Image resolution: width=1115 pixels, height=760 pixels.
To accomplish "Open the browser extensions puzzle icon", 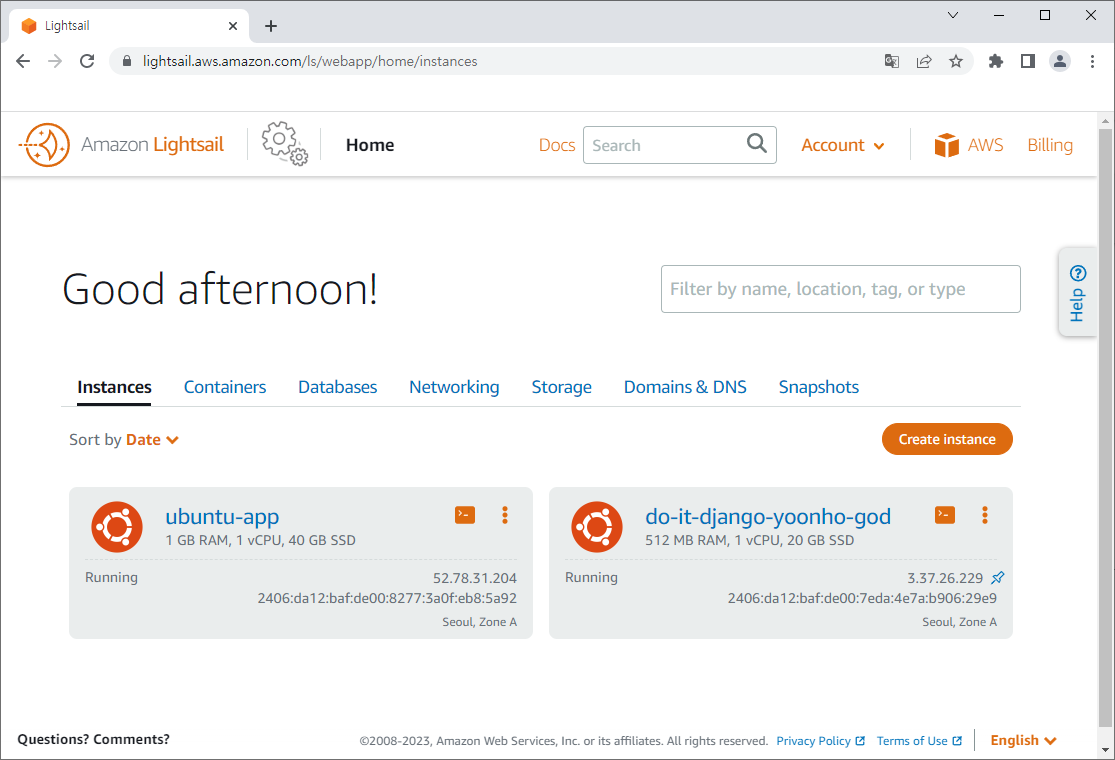I will coord(996,61).
